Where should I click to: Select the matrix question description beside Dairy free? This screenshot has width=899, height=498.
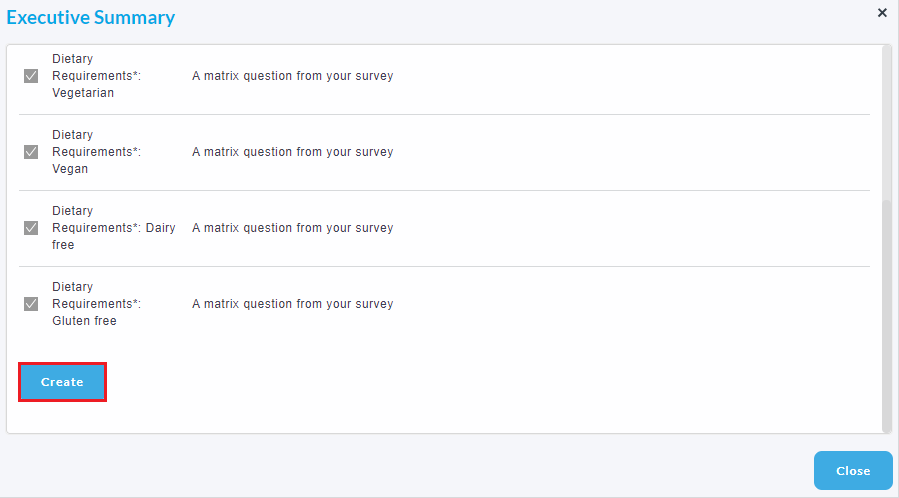point(292,228)
